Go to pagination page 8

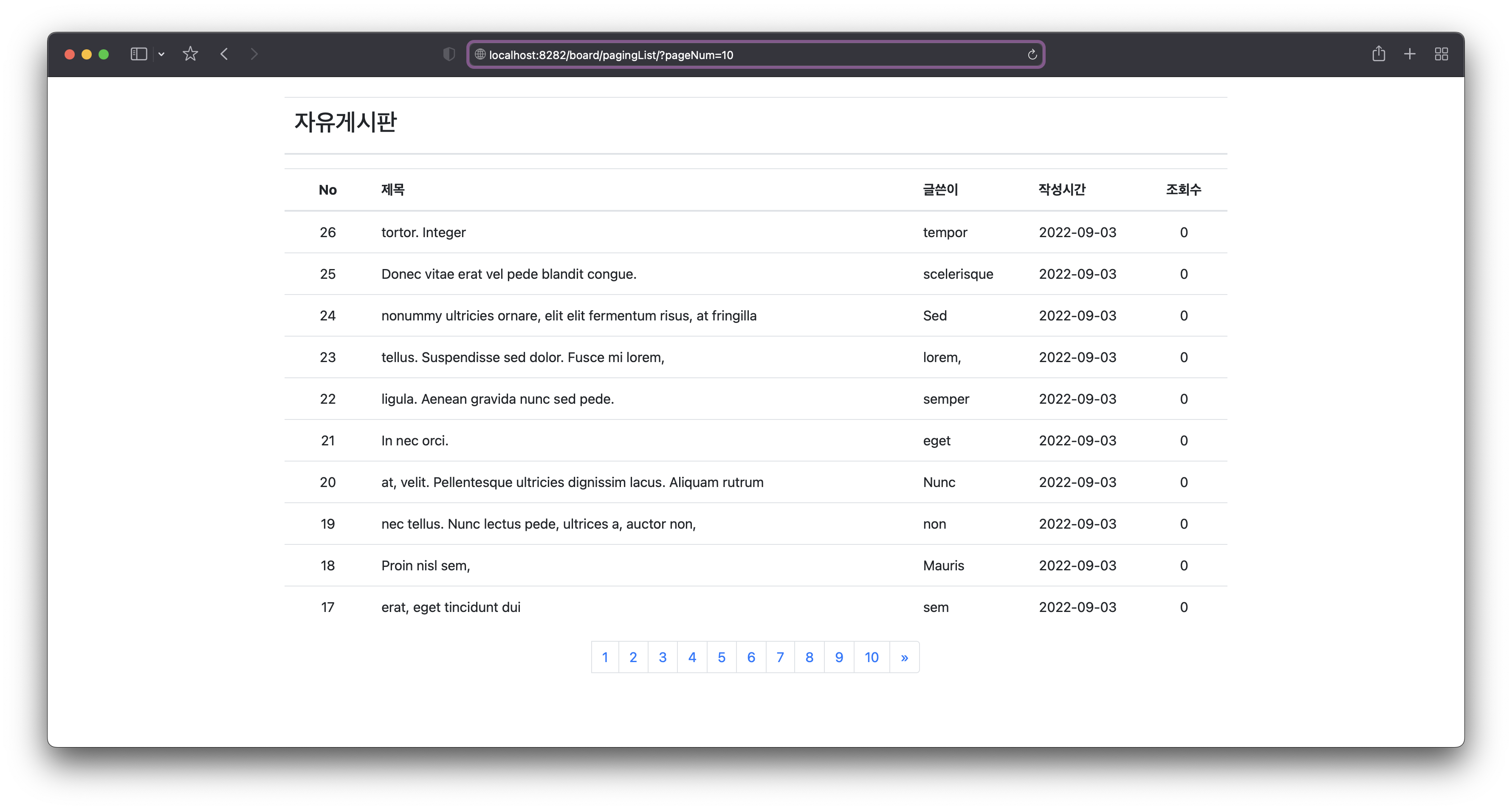coord(810,657)
